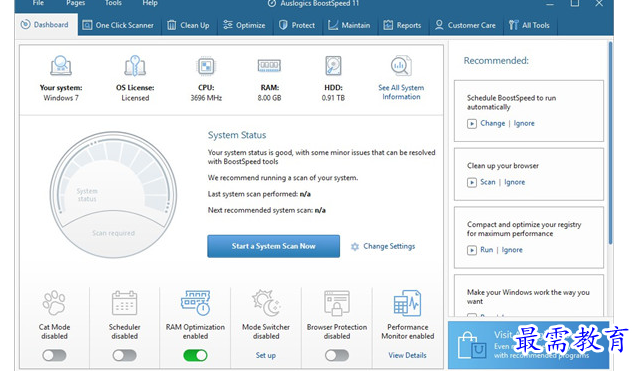Run the registry compact recommendation
The width and height of the screenshot is (637, 371).
coord(487,250)
